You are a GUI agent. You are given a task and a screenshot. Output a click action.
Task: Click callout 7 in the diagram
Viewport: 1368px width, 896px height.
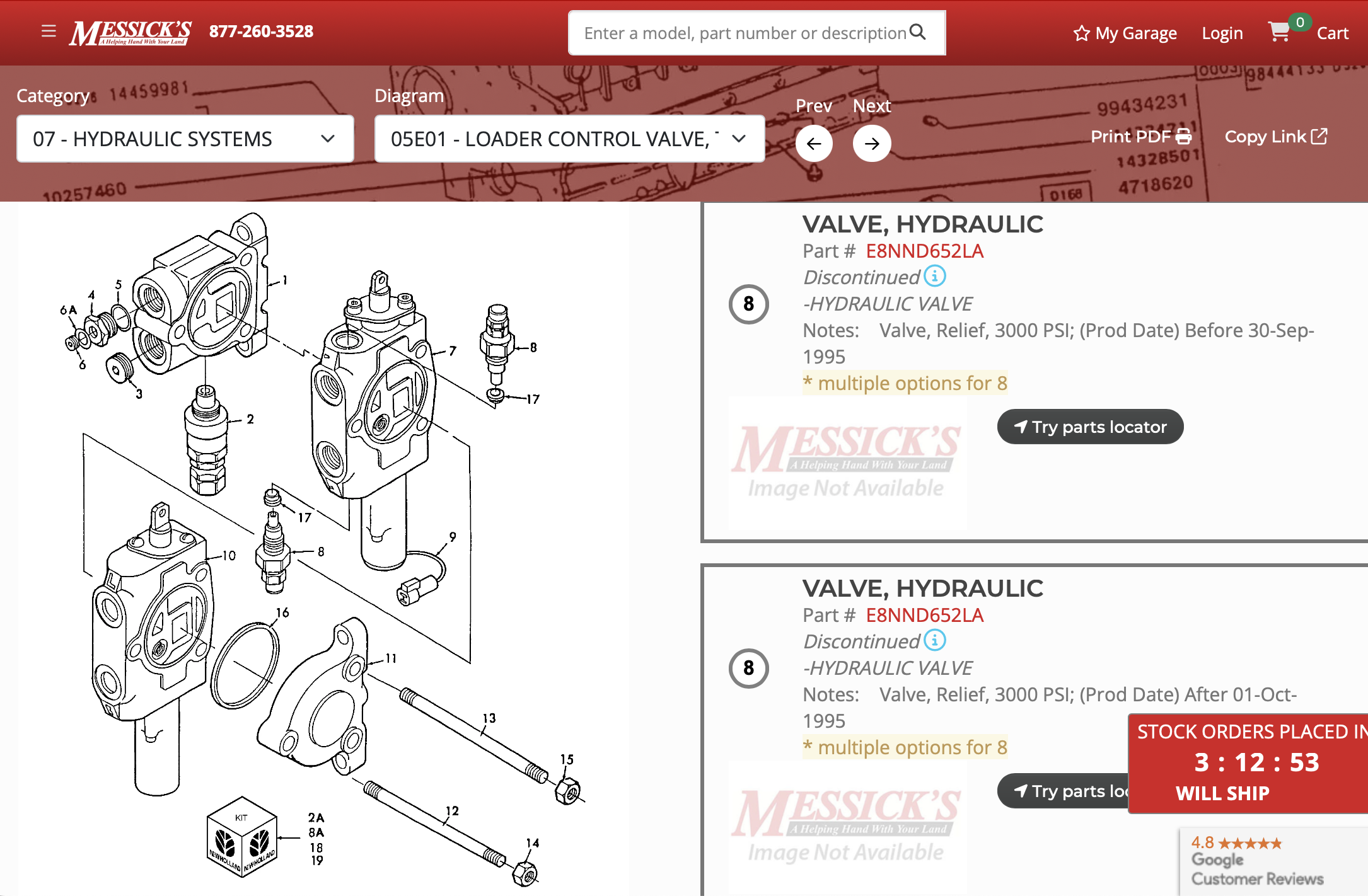453,350
